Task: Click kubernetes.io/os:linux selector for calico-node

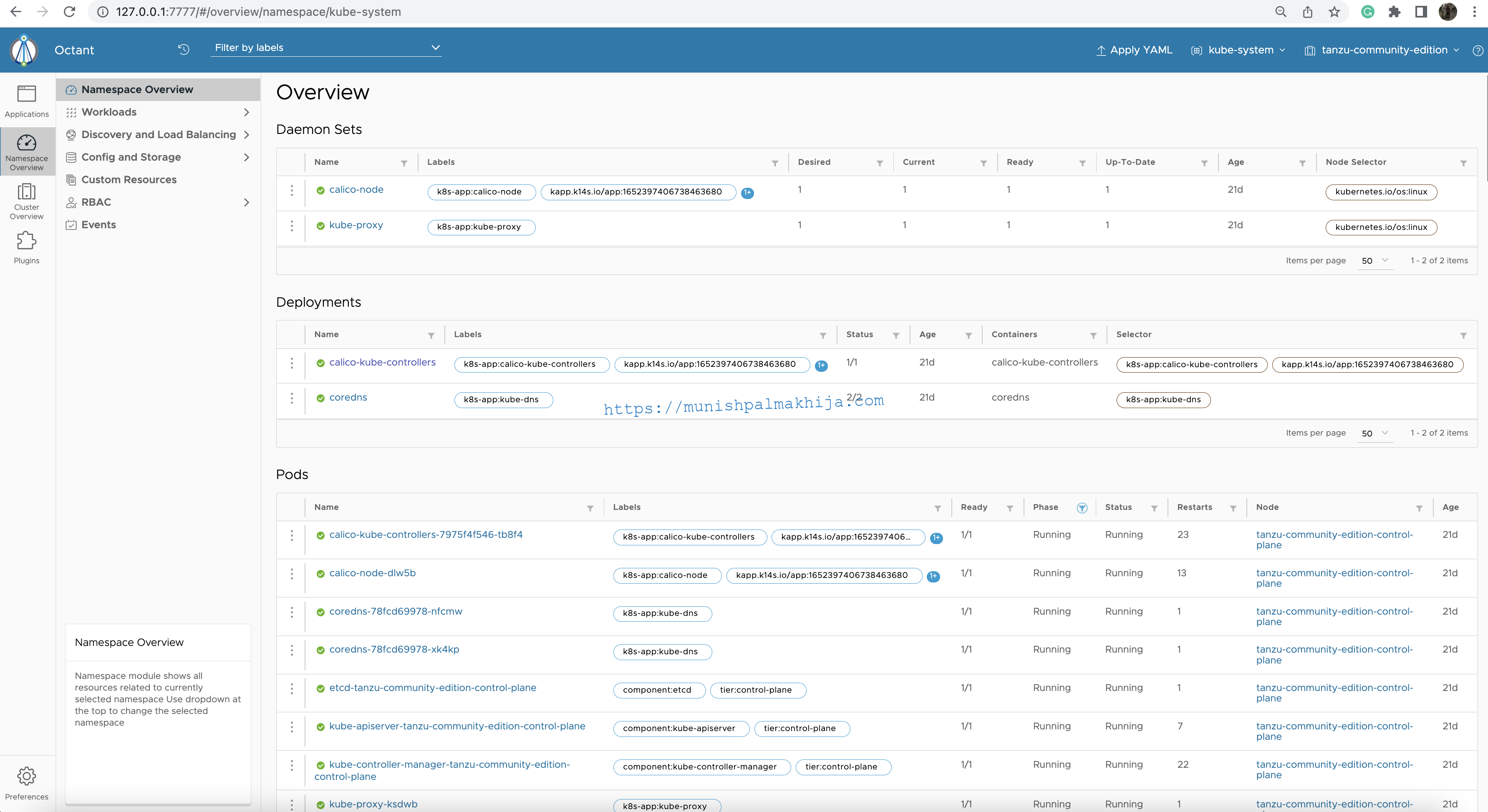Action: coord(1381,192)
